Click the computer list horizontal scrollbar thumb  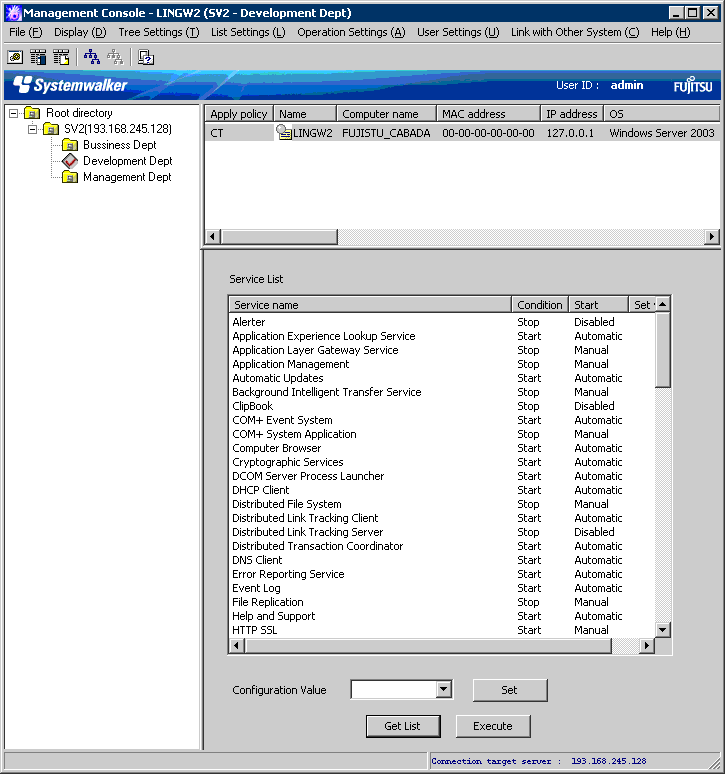279,236
